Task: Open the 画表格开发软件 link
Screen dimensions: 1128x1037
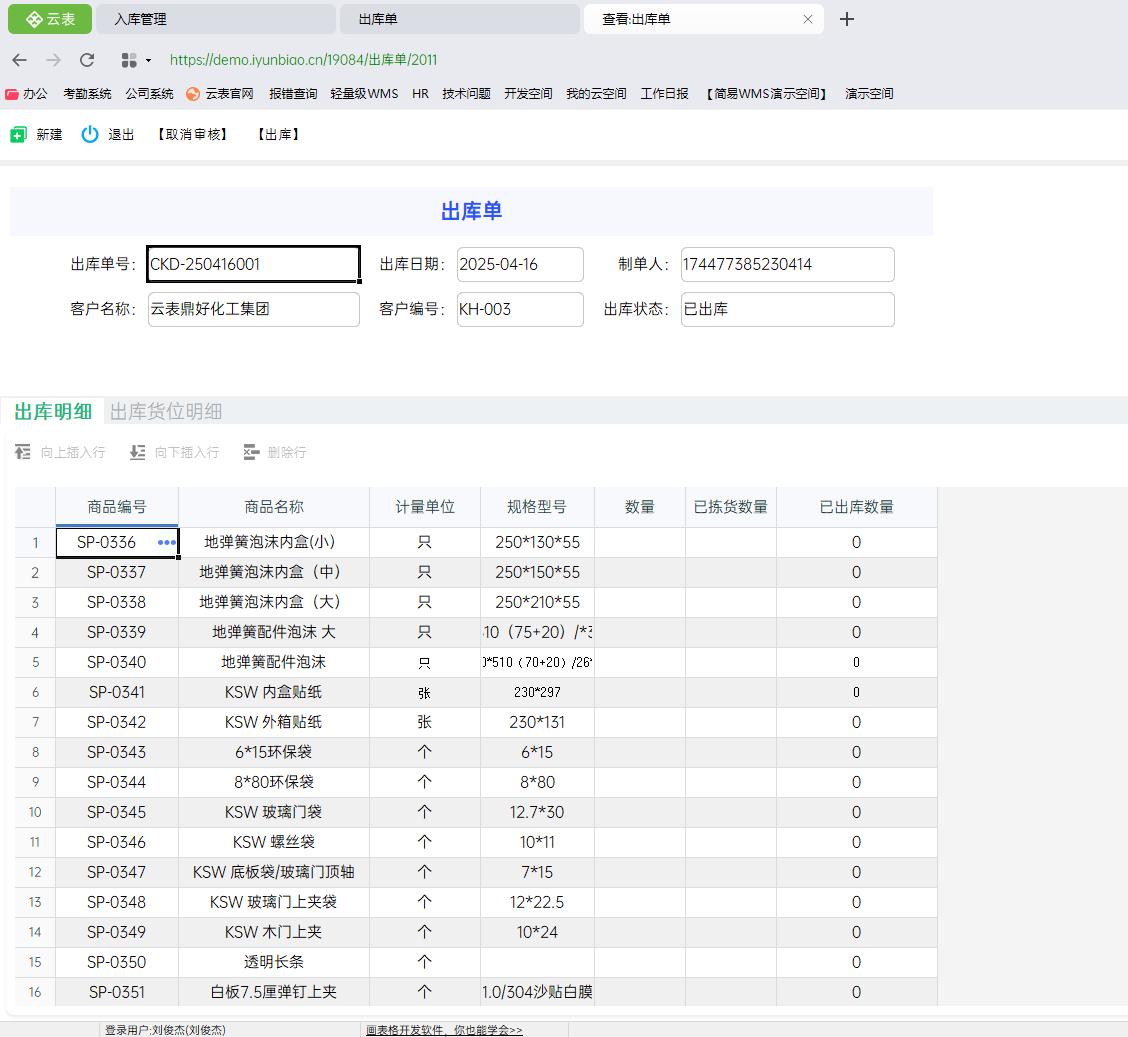Action: pos(444,1030)
